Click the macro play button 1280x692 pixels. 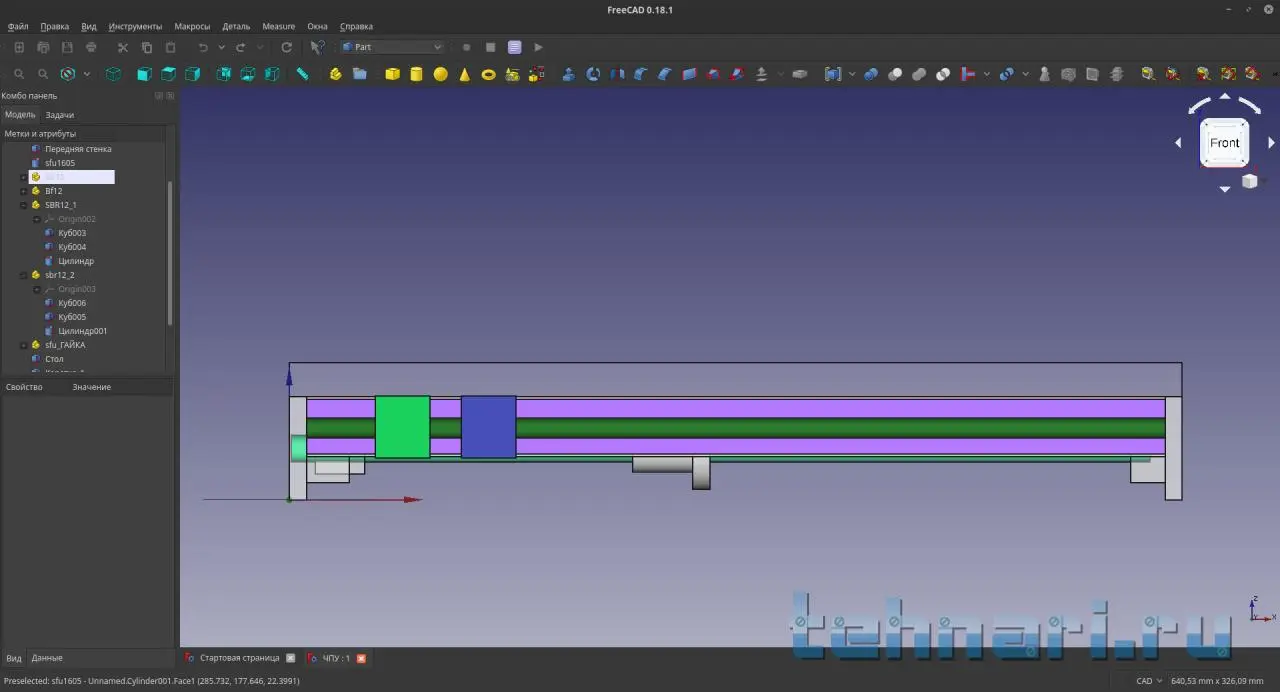point(538,47)
